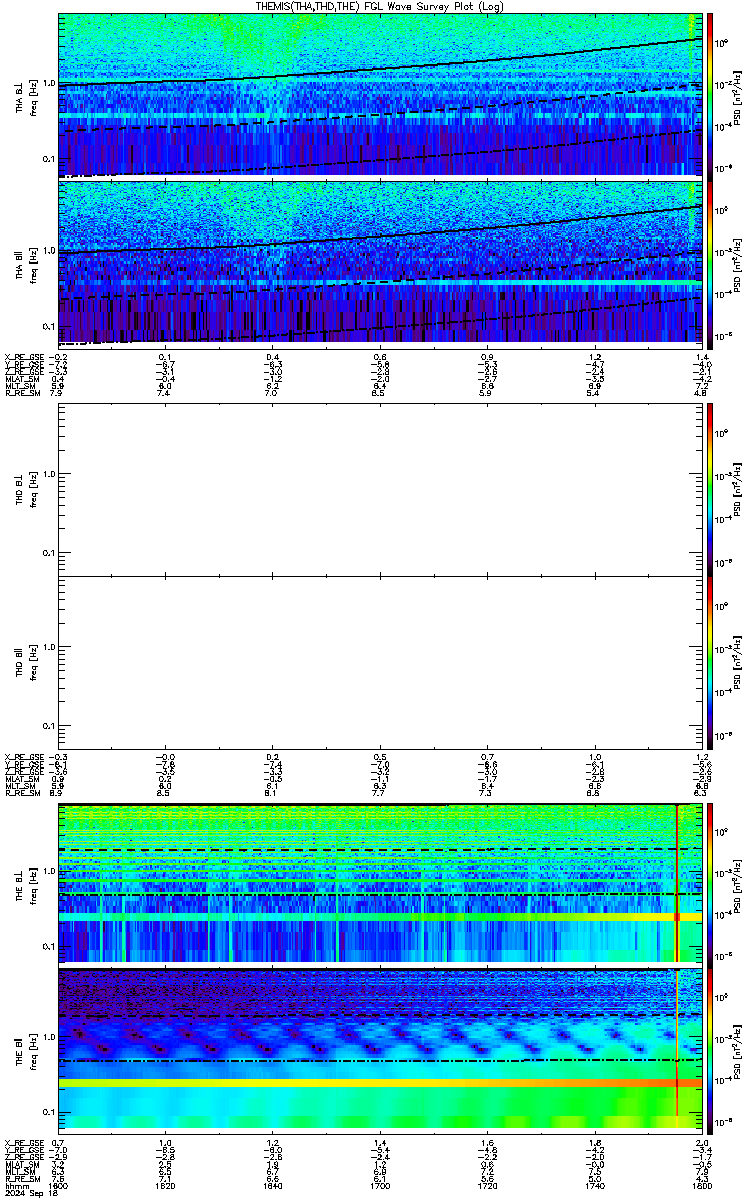Click the color bar beside the THD BII panel
This screenshot has height=1200, width=750.
click(711, 662)
